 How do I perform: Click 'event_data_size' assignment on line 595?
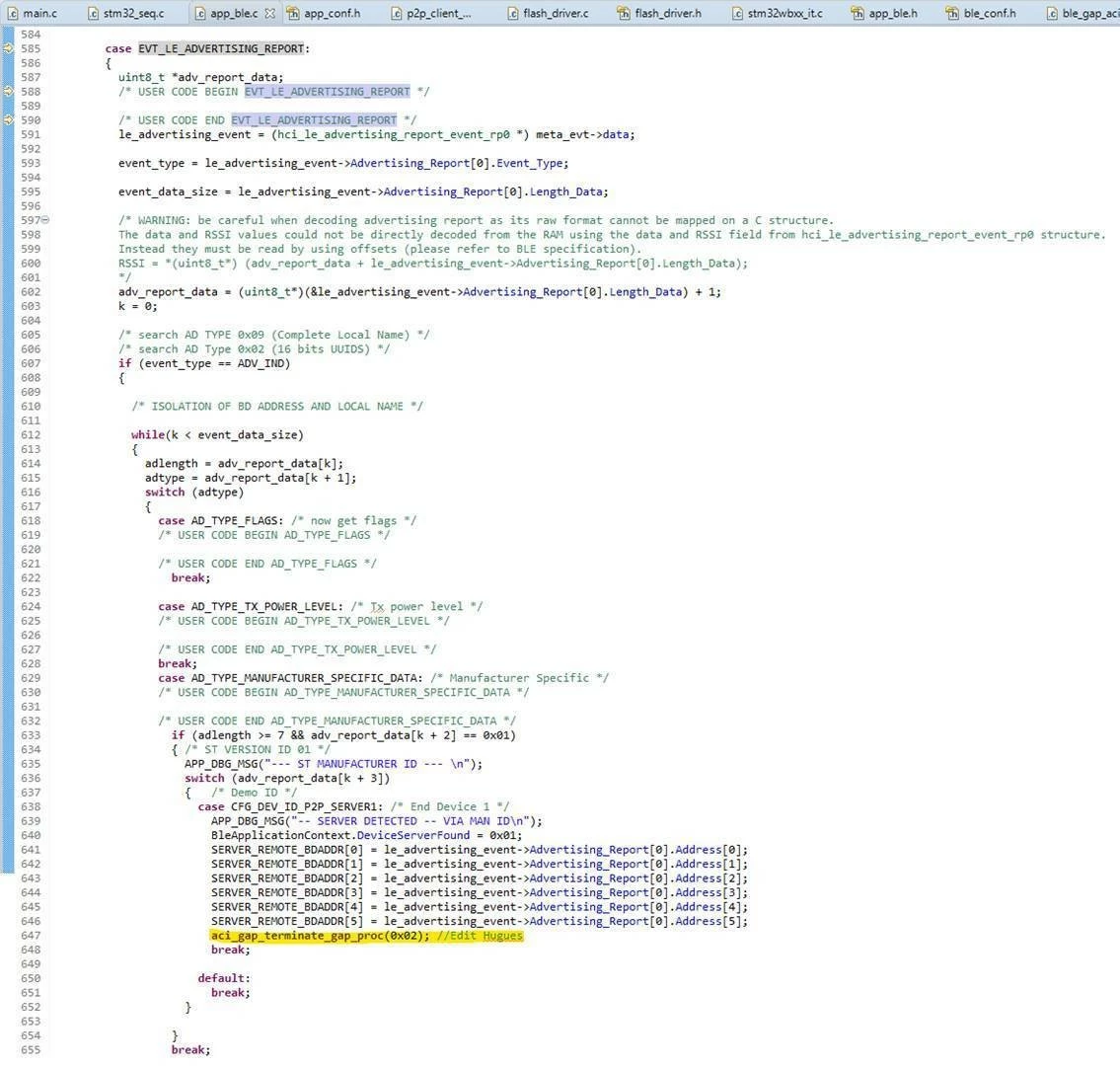click(x=363, y=191)
